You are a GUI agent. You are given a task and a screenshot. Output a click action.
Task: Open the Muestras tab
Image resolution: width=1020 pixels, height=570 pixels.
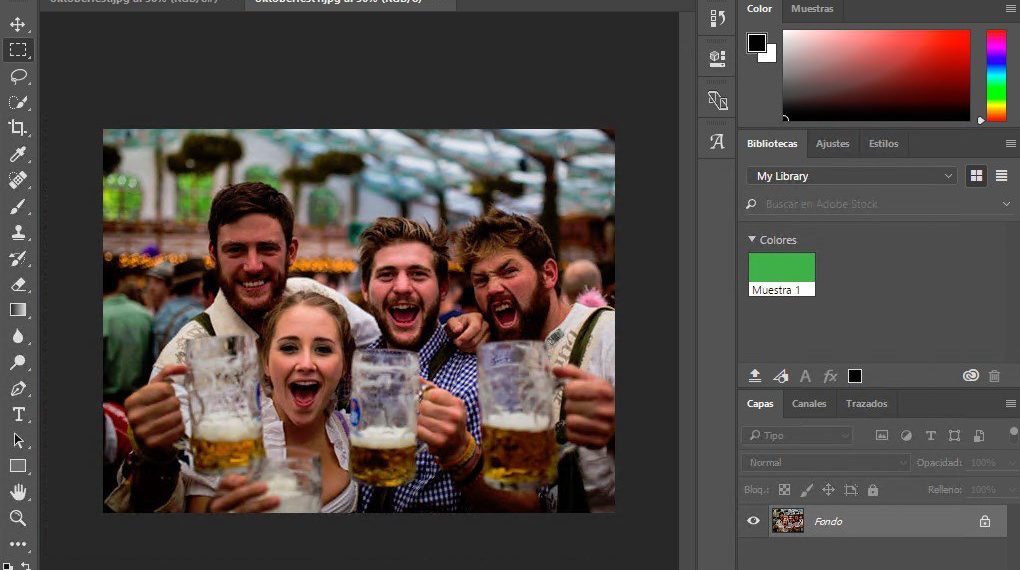[812, 9]
